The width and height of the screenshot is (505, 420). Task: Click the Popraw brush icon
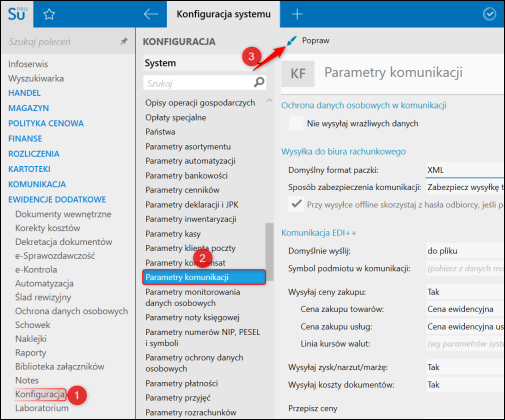click(x=291, y=41)
